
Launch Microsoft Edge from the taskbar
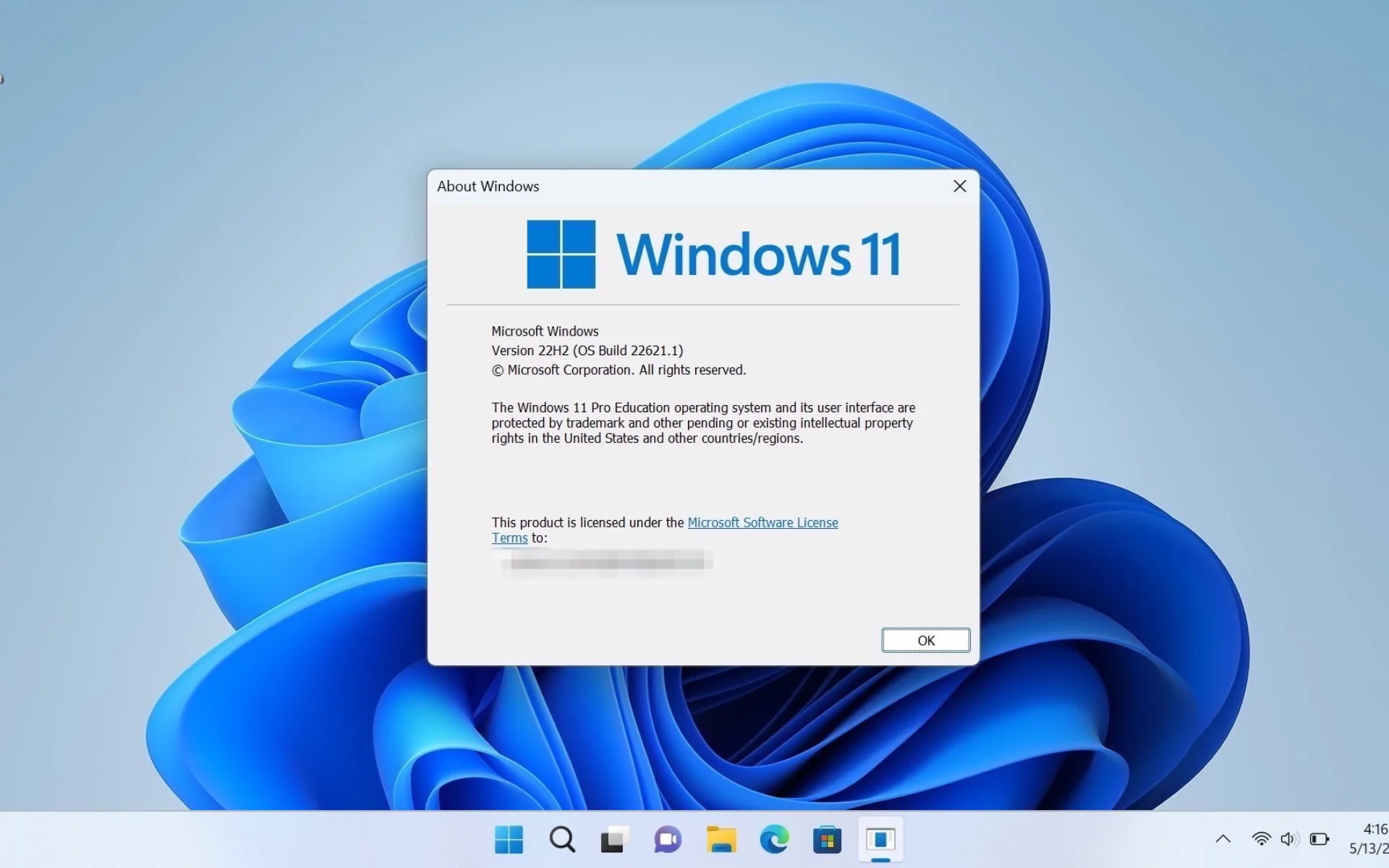(774, 840)
